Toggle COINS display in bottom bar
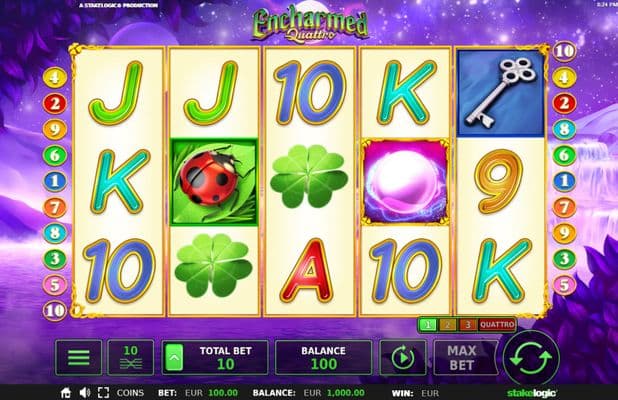 point(130,393)
